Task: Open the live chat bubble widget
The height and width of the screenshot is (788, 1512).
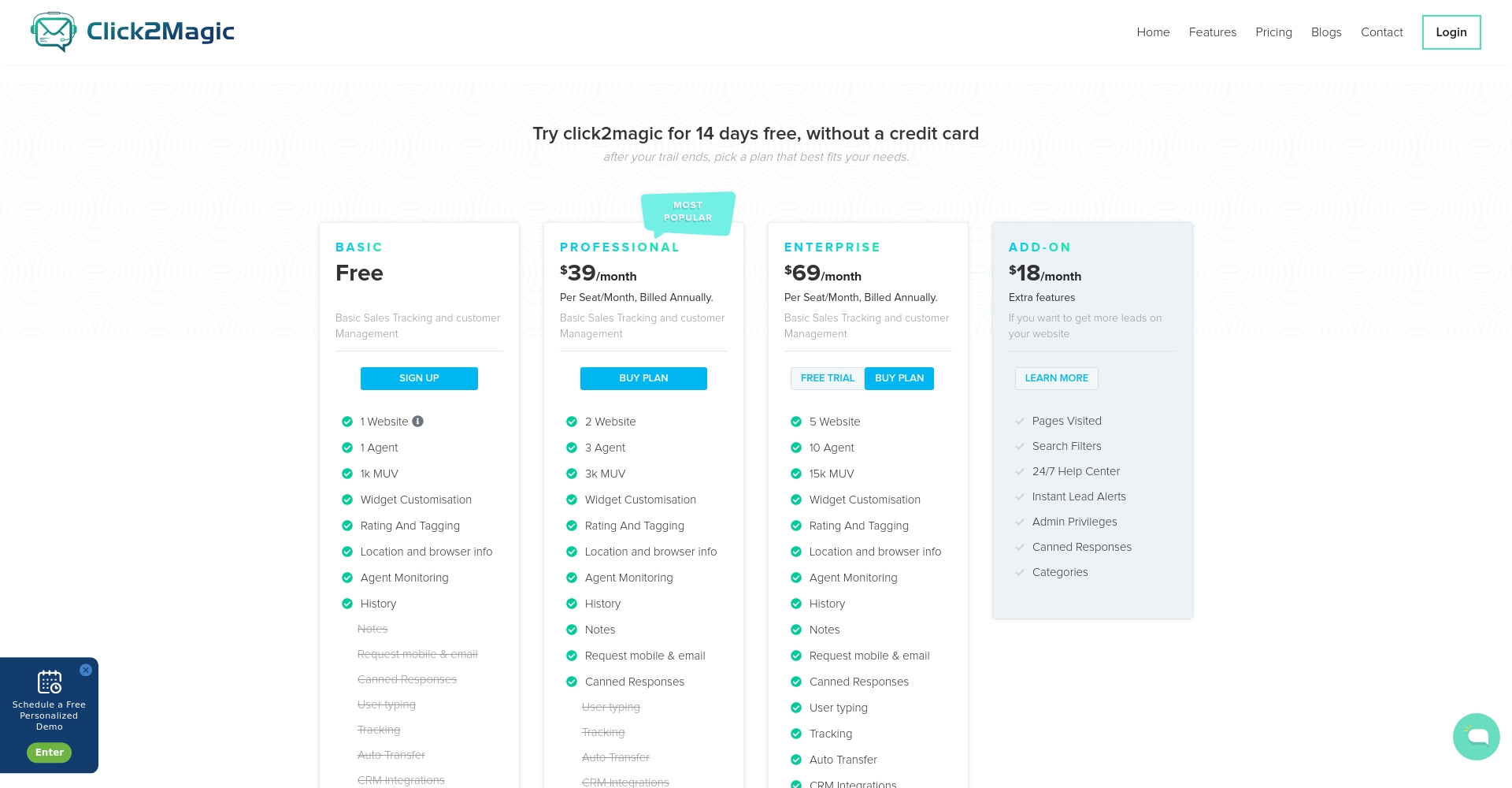Action: click(1476, 737)
